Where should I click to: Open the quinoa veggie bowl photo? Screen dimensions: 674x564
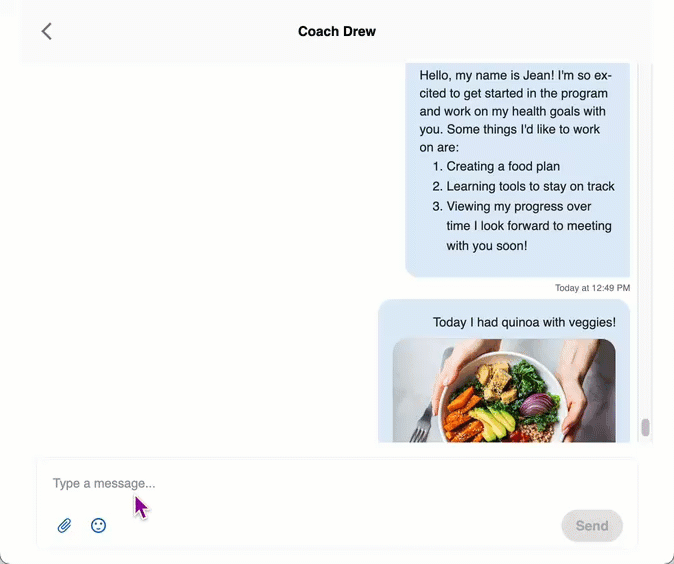pos(504,390)
